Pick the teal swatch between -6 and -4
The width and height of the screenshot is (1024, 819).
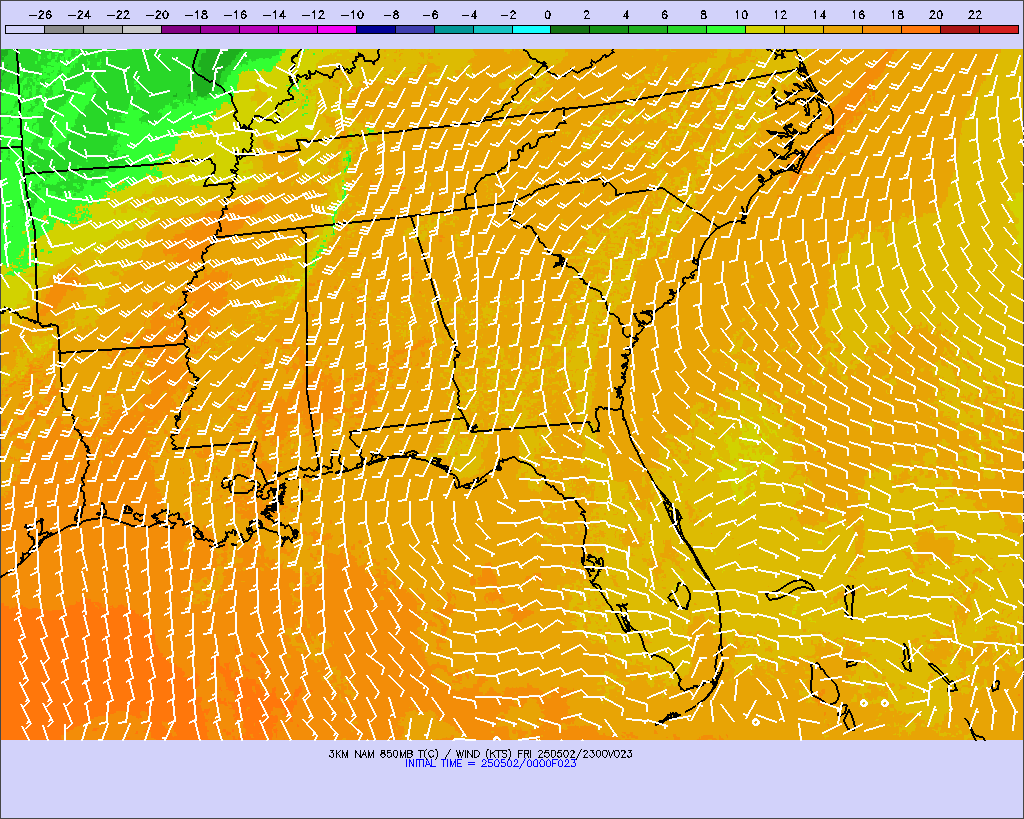coord(453,29)
